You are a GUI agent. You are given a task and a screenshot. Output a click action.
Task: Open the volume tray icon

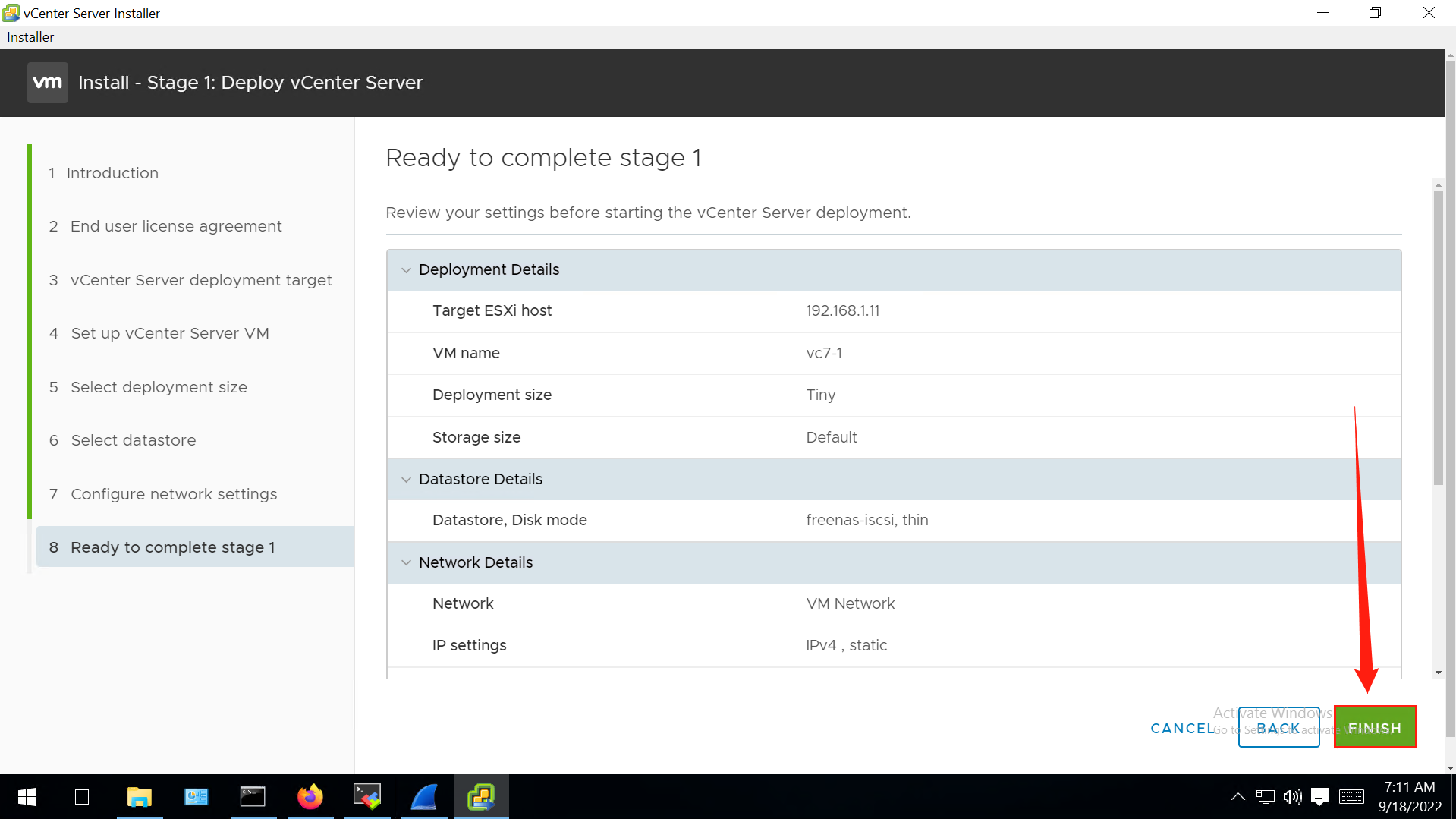1292,797
